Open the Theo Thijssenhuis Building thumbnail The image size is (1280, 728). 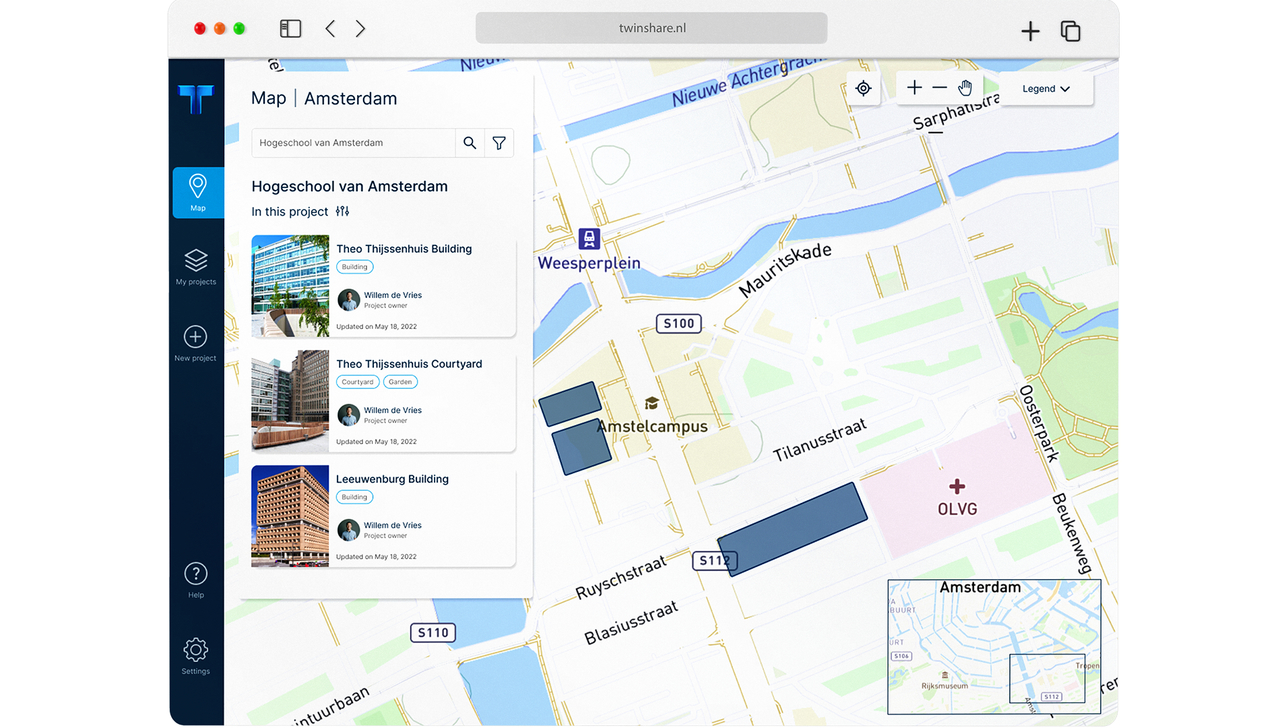290,286
